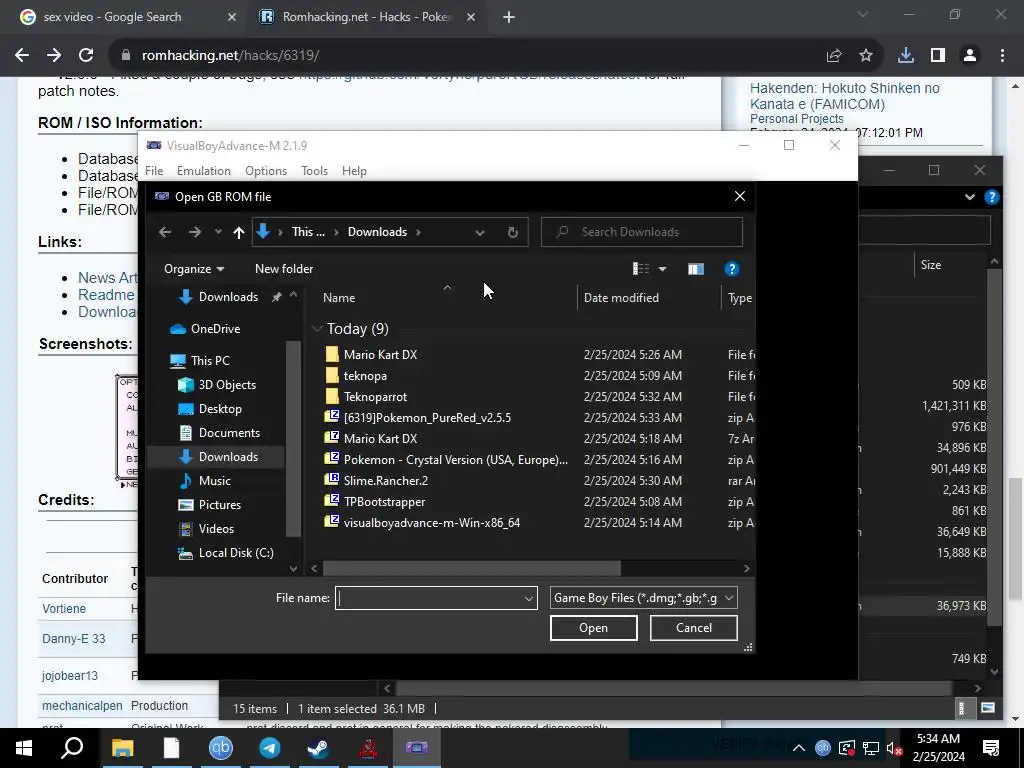The image size is (1024, 768).
Task: Open the taskbar clock showing 5:34 AM
Action: [x=938, y=748]
